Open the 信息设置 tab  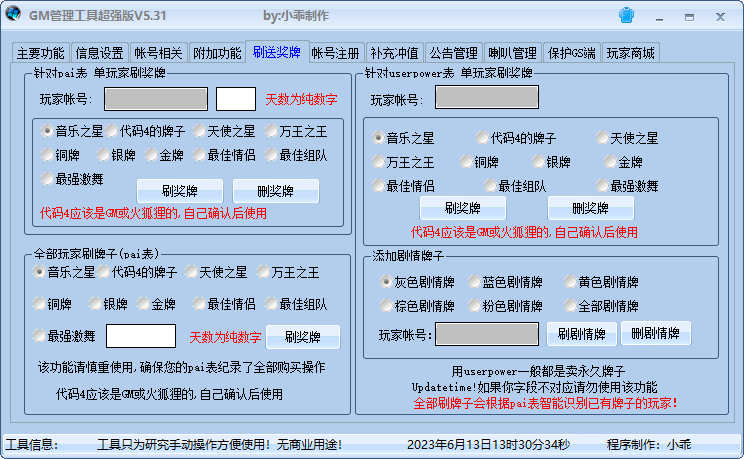(x=100, y=53)
